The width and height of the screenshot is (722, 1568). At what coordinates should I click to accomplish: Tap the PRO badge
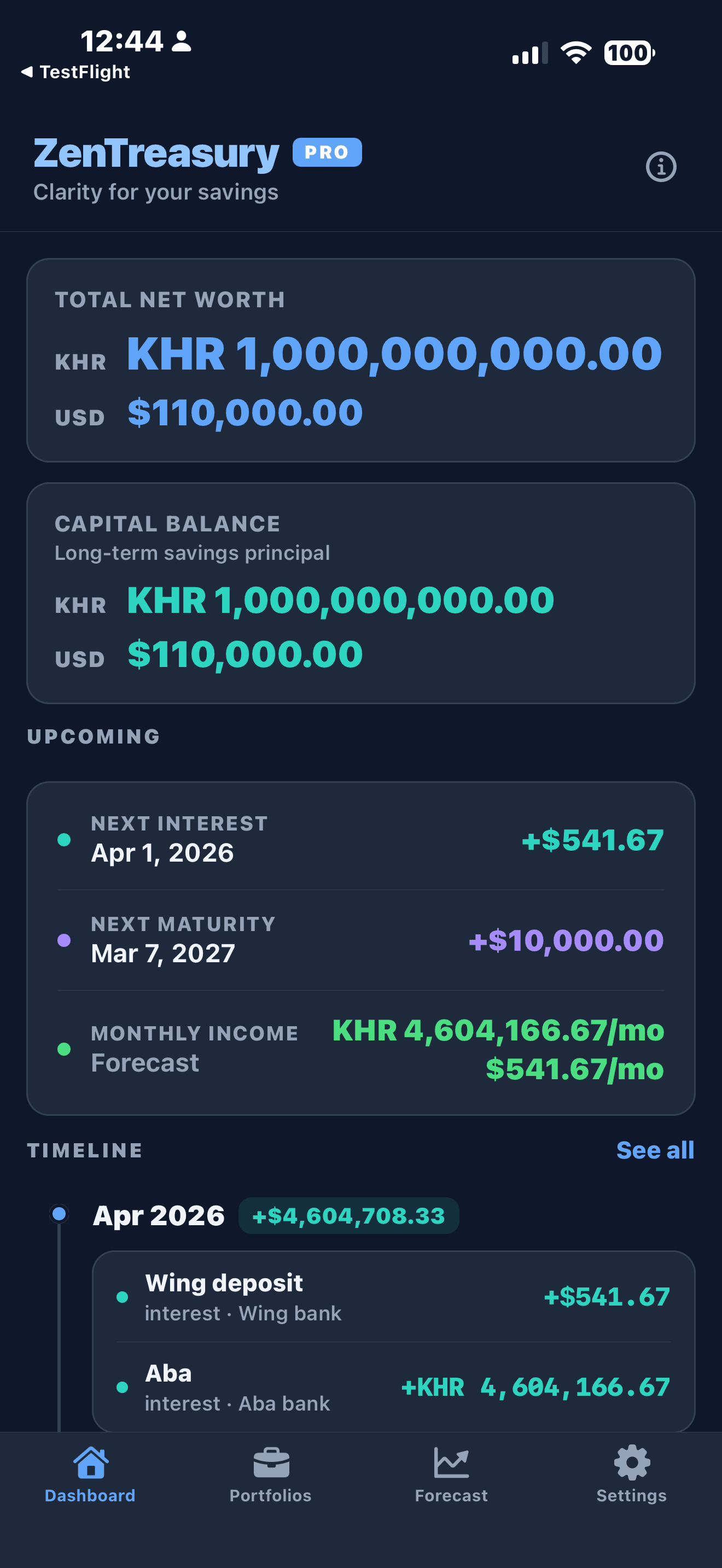(327, 152)
